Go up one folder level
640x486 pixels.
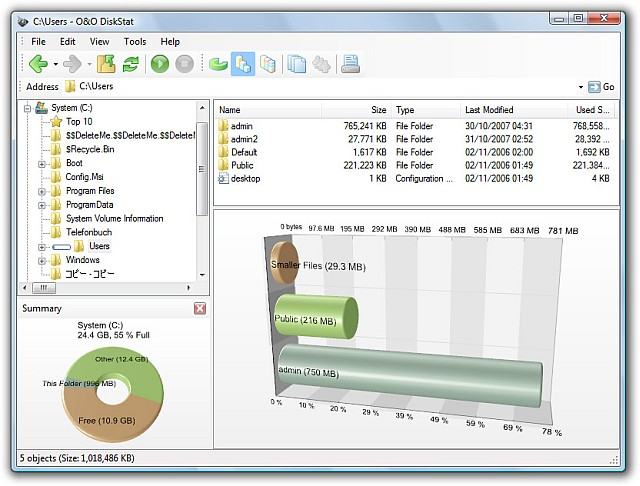[x=106, y=64]
